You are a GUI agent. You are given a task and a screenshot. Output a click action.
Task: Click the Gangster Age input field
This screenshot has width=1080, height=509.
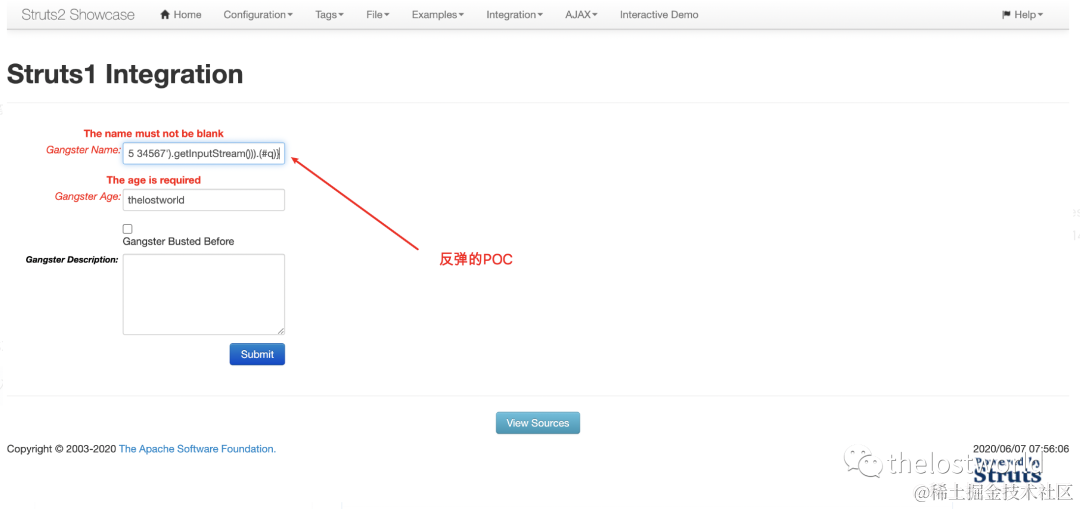click(x=204, y=200)
